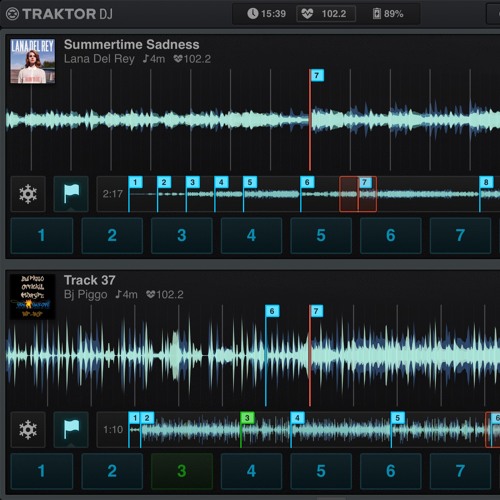500x500 pixels.
Task: Click cue flag 7 on Track 37 main waveform
Action: pos(316,311)
